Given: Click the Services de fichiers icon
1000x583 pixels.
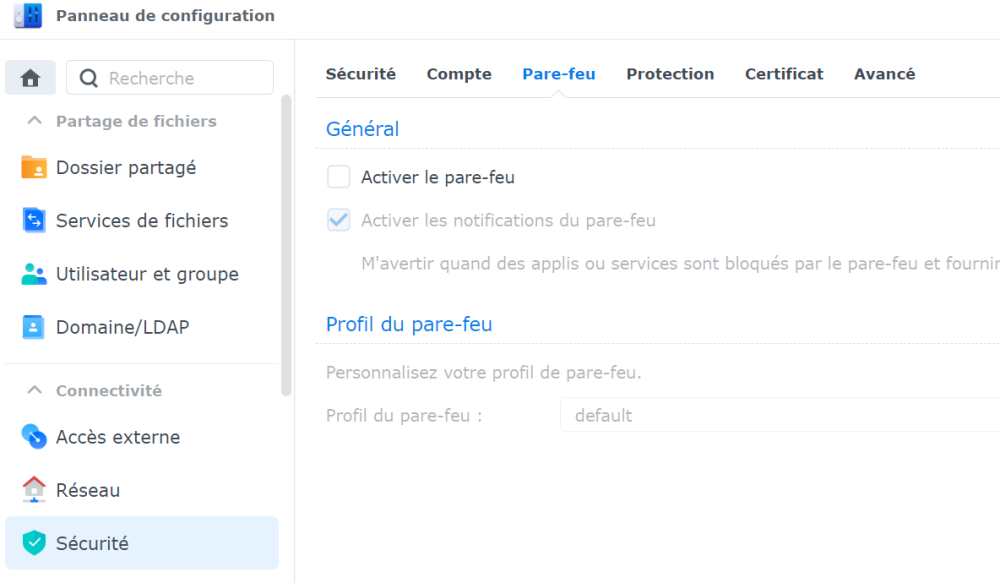Looking at the screenshot, I should tap(34, 221).
